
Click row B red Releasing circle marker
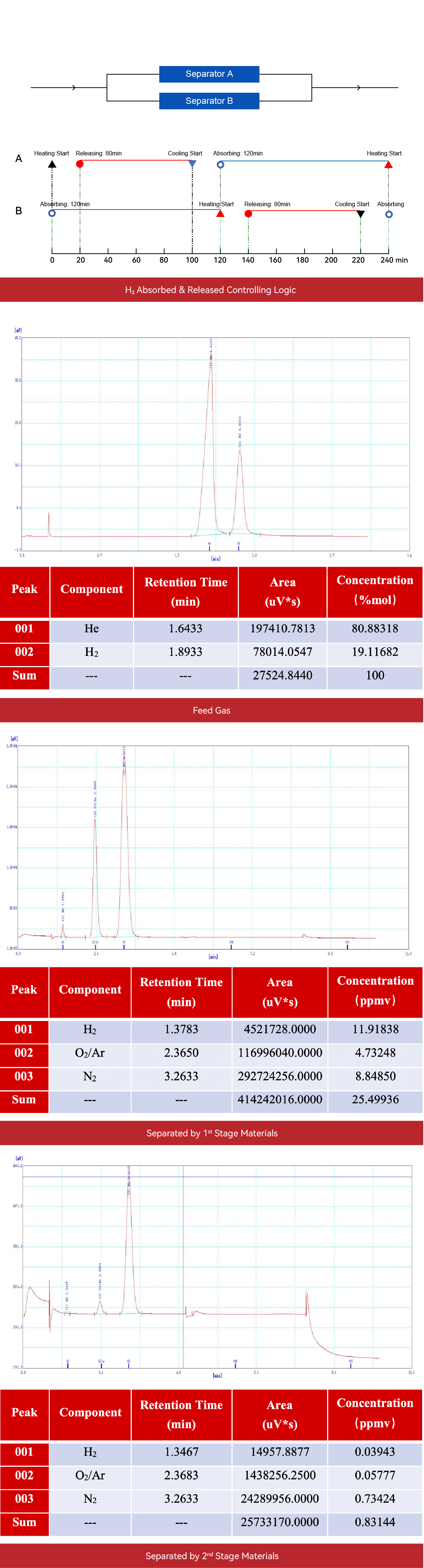pos(248,214)
